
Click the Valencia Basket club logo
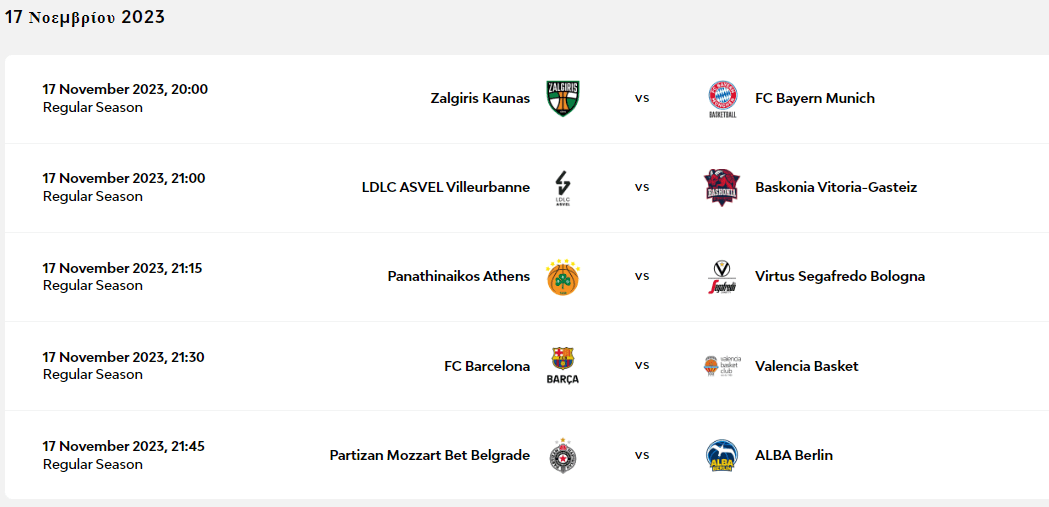tap(722, 366)
